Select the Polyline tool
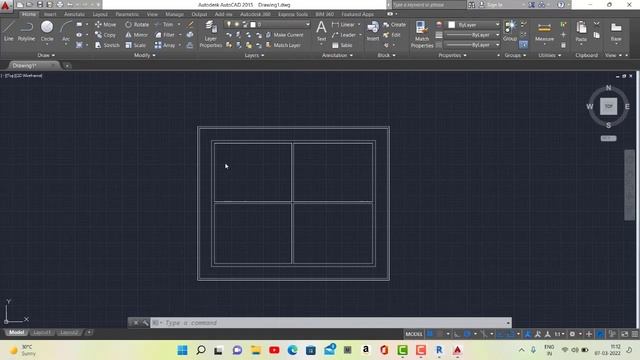The image size is (640, 360). pos(26,31)
